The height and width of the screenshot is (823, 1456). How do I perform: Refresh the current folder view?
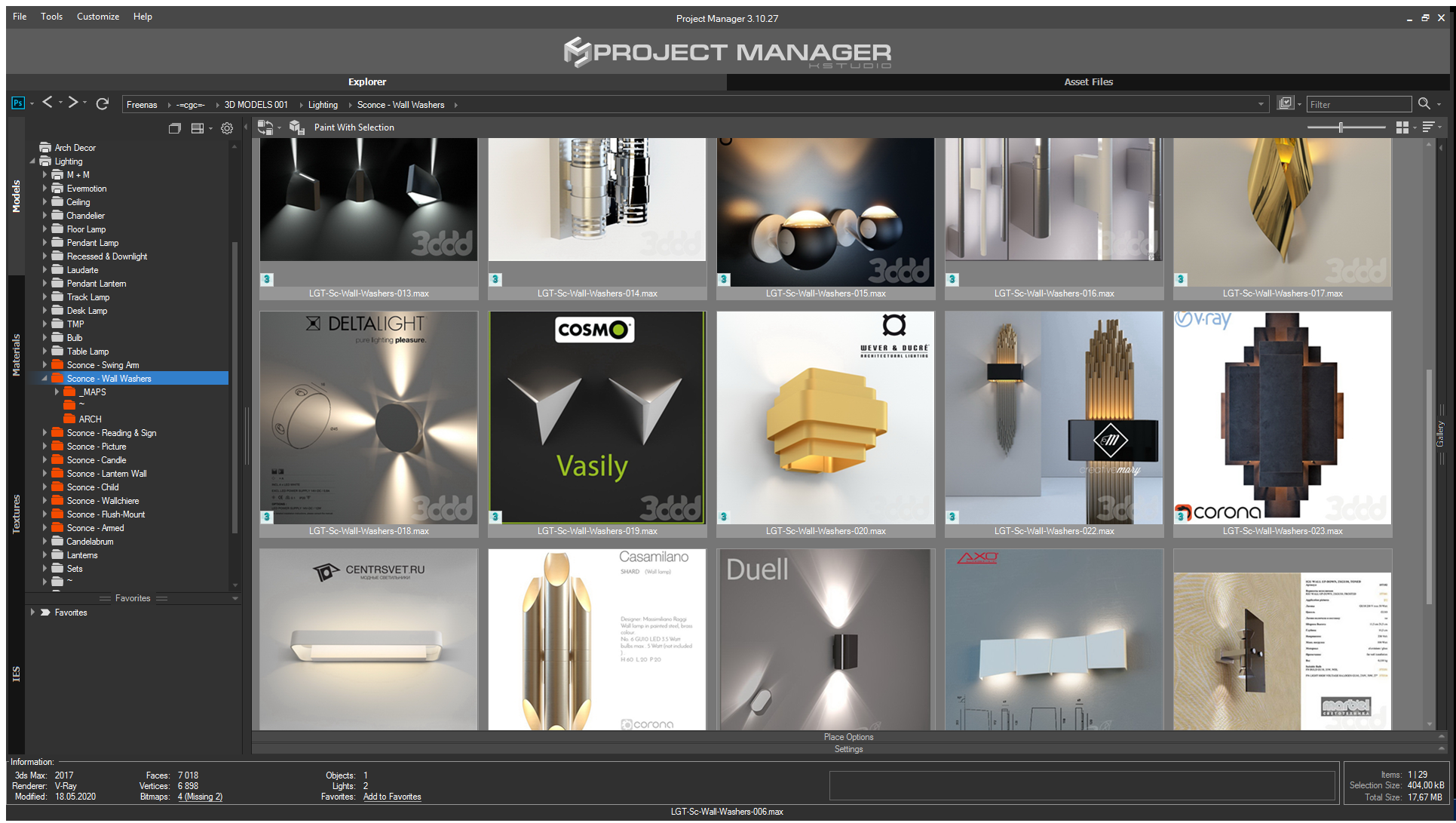click(103, 103)
